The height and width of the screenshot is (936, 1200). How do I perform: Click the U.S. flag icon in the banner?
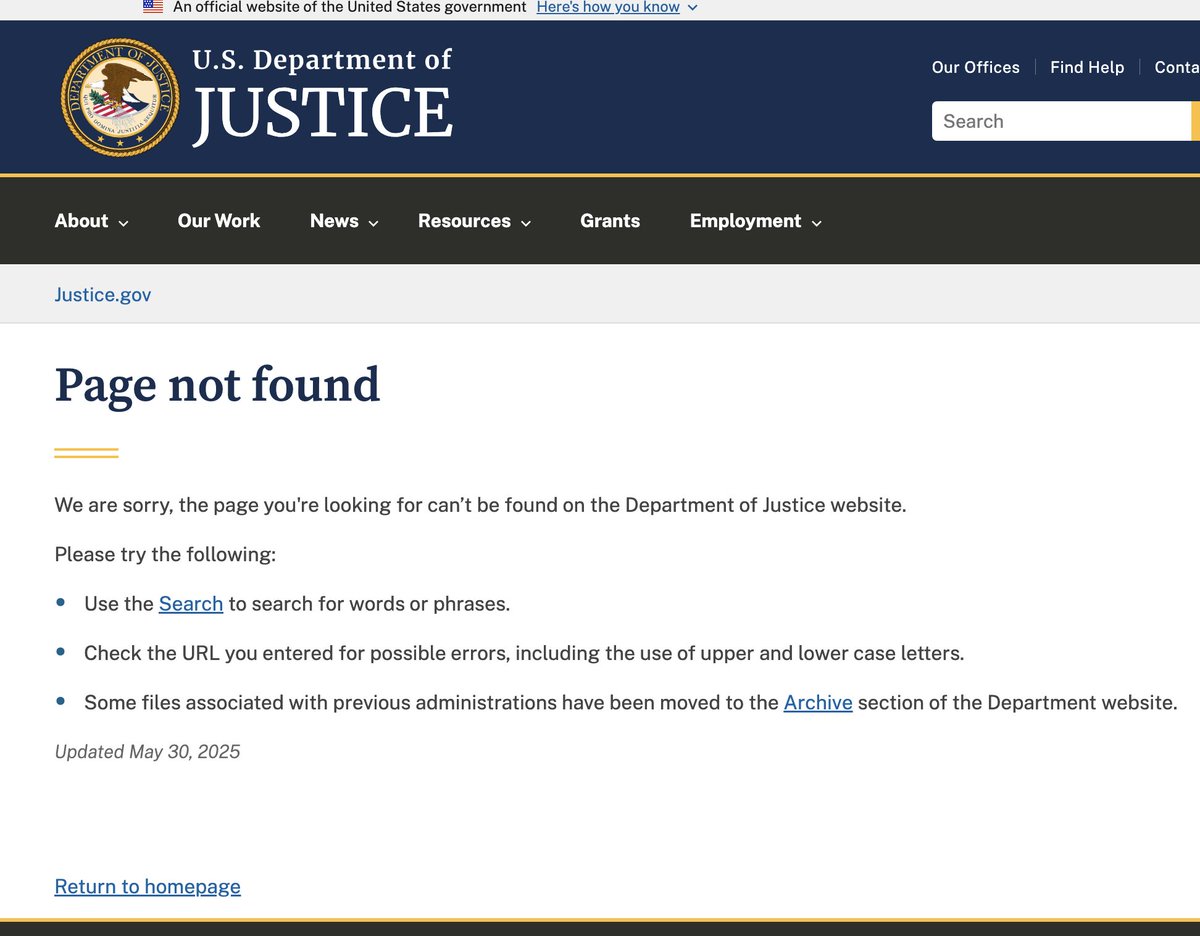coord(152,7)
